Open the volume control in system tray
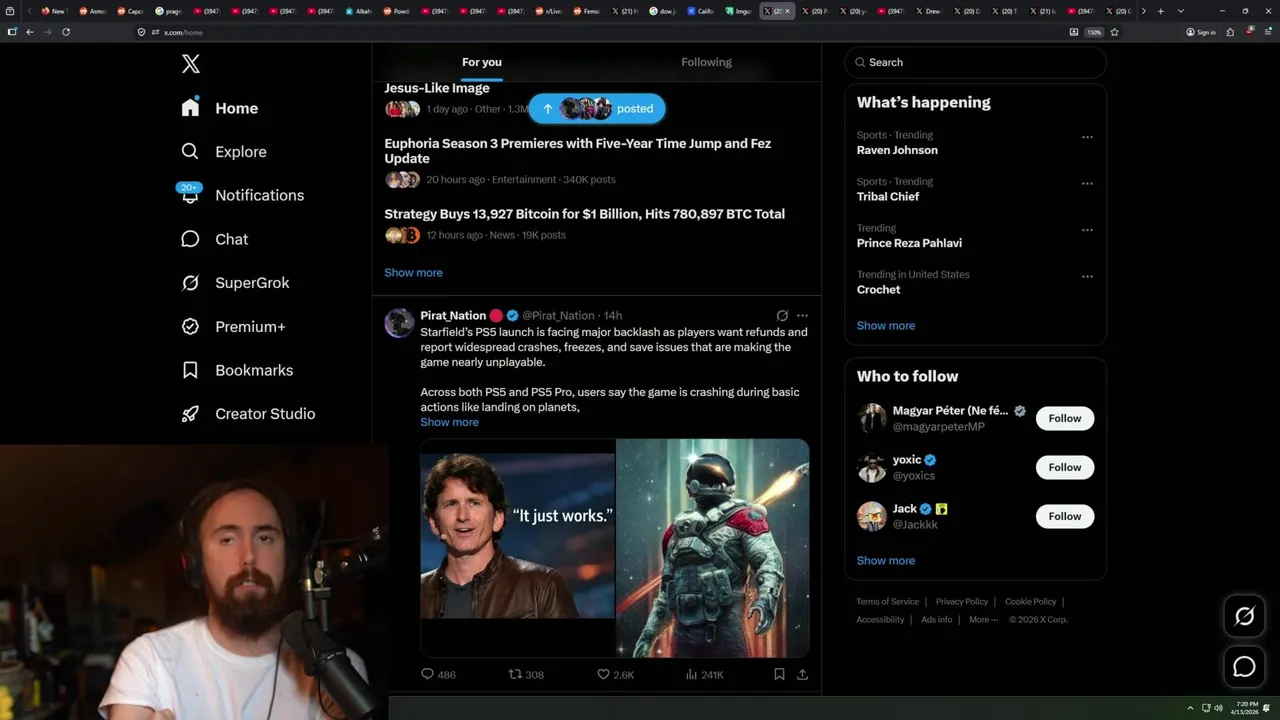 [x=1218, y=708]
